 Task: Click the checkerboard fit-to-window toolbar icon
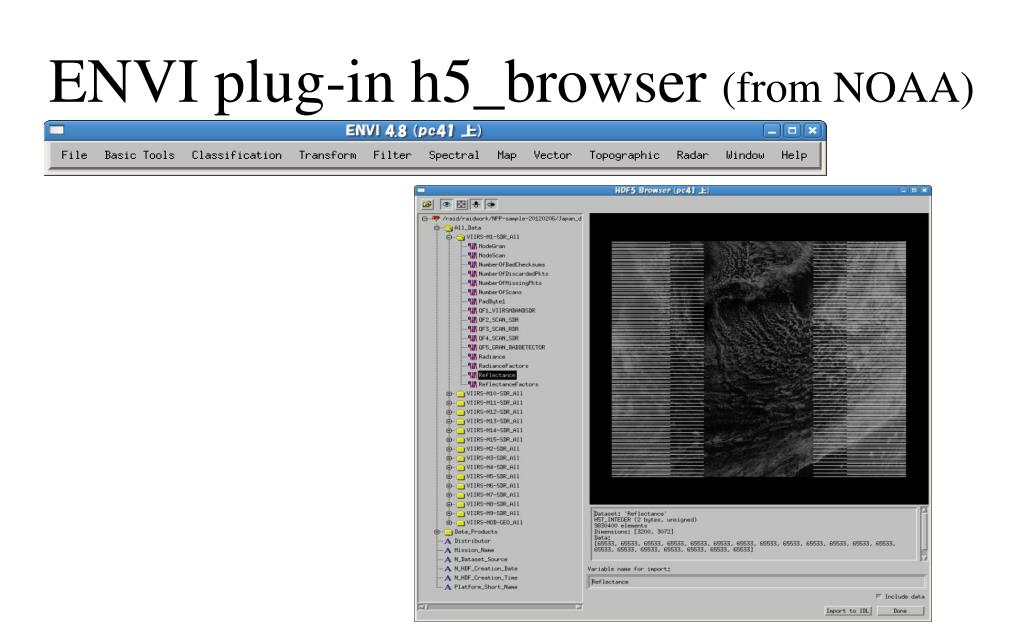coord(462,204)
